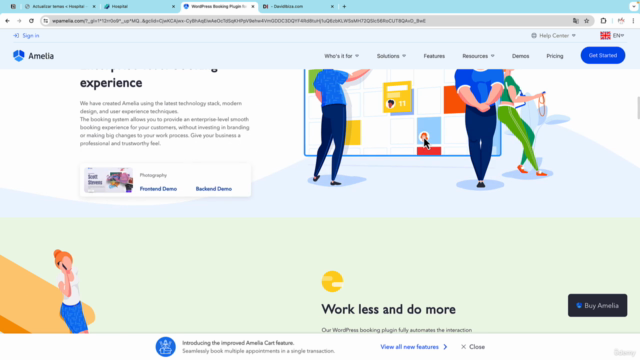Click the Amelia Cart feature round icon
Viewport: 640px width, 360px height.
(165, 347)
